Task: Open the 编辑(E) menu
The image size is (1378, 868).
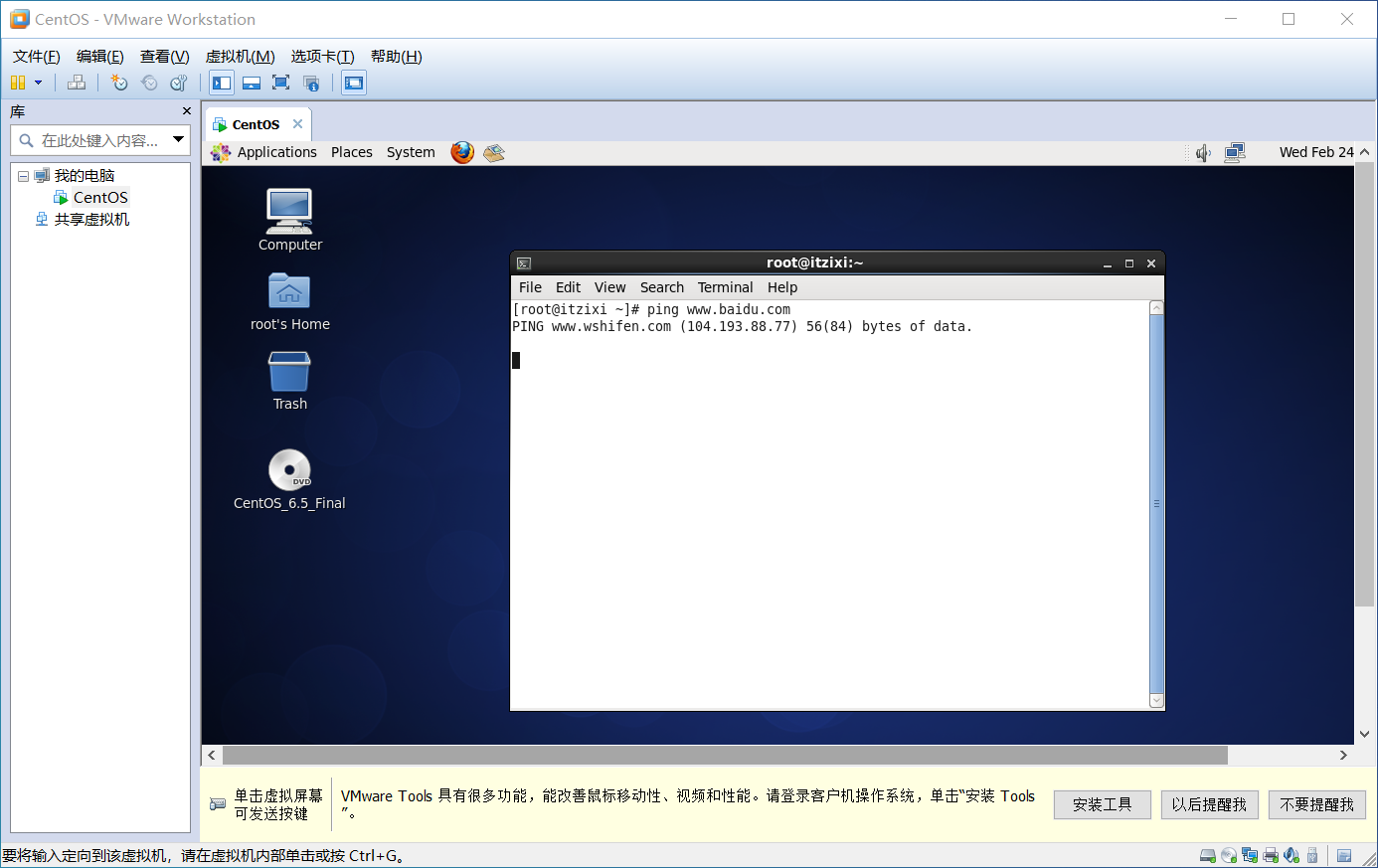Action: (x=100, y=57)
